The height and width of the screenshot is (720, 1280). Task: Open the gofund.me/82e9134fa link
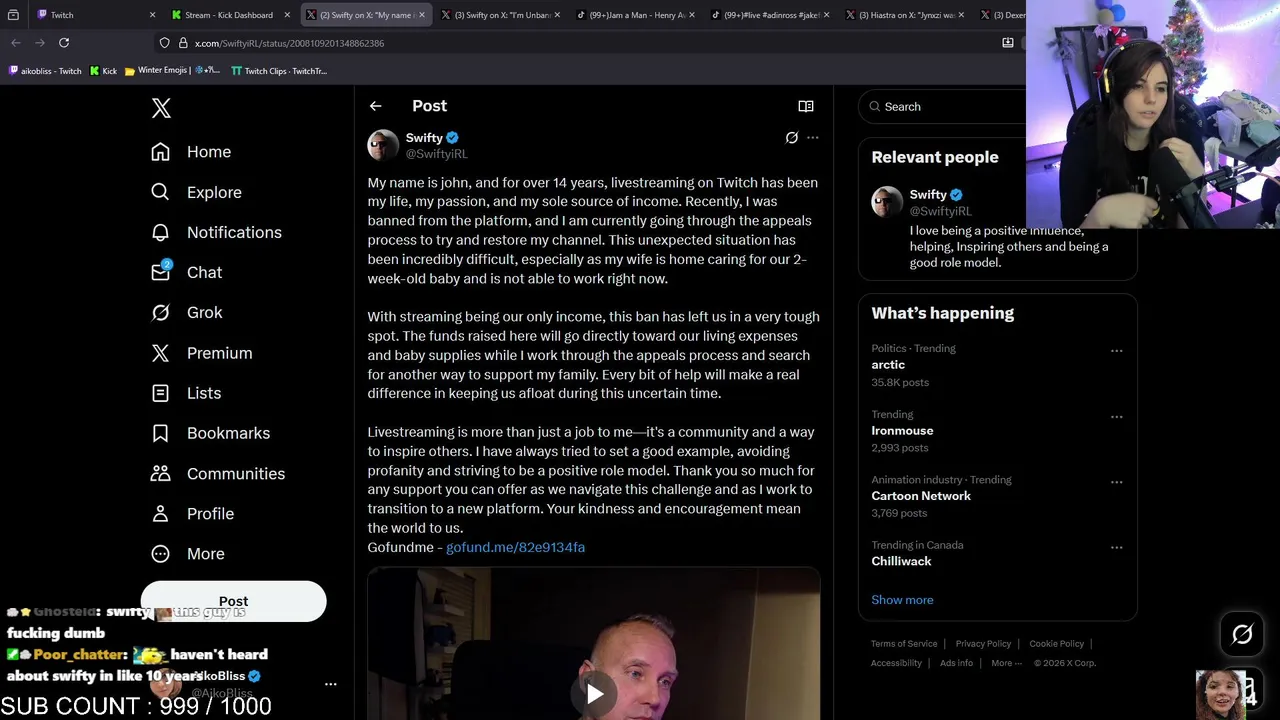click(x=515, y=547)
